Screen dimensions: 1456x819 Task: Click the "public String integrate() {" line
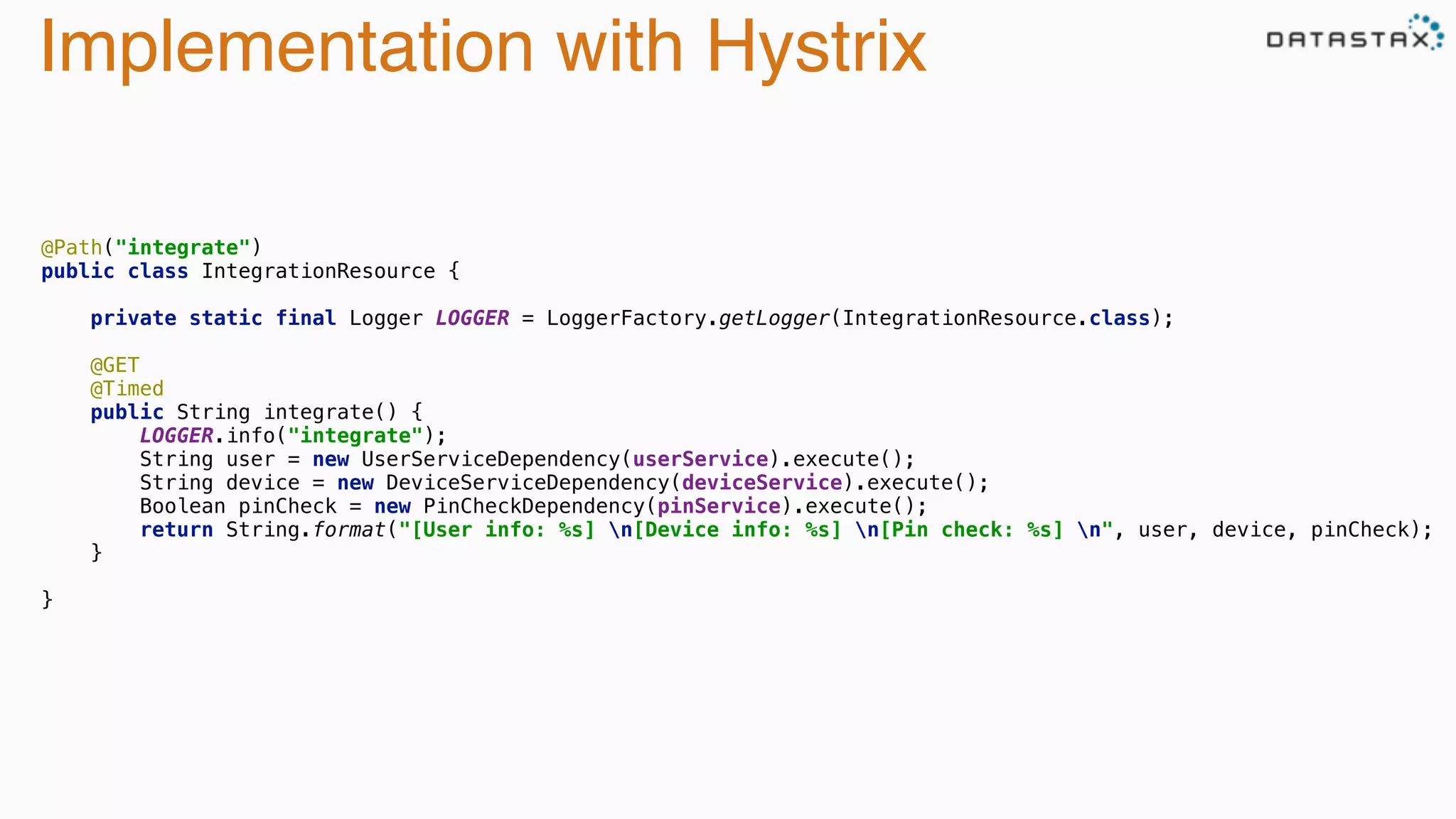click(257, 412)
